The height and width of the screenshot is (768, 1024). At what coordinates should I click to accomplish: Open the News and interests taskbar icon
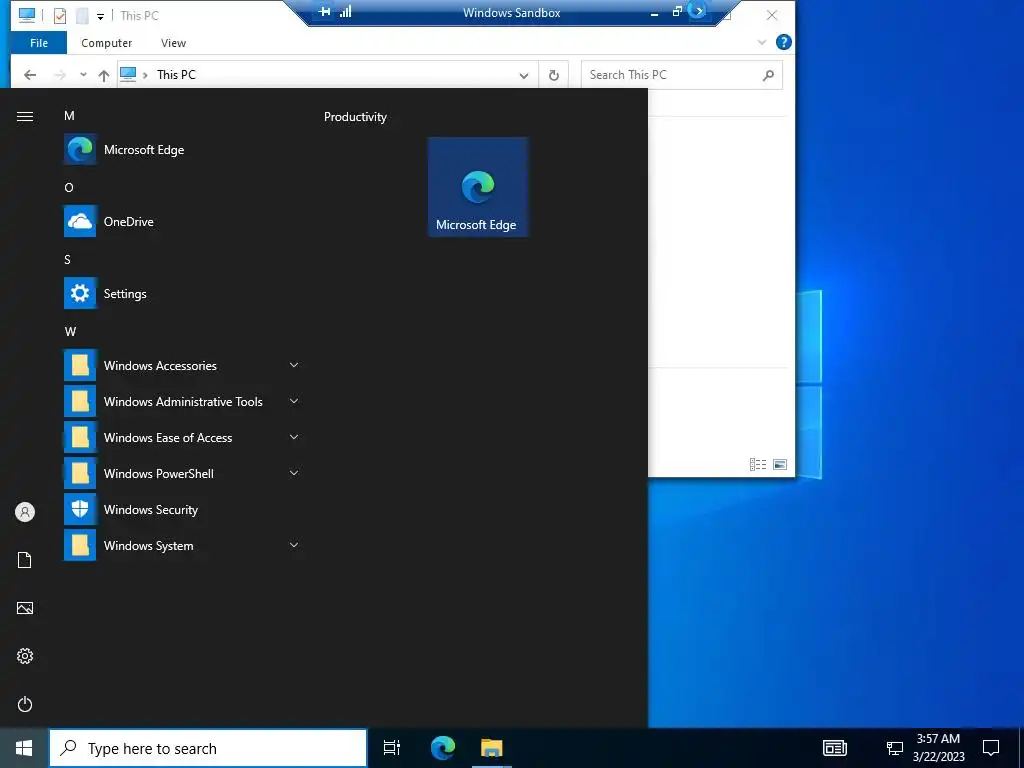tap(835, 748)
